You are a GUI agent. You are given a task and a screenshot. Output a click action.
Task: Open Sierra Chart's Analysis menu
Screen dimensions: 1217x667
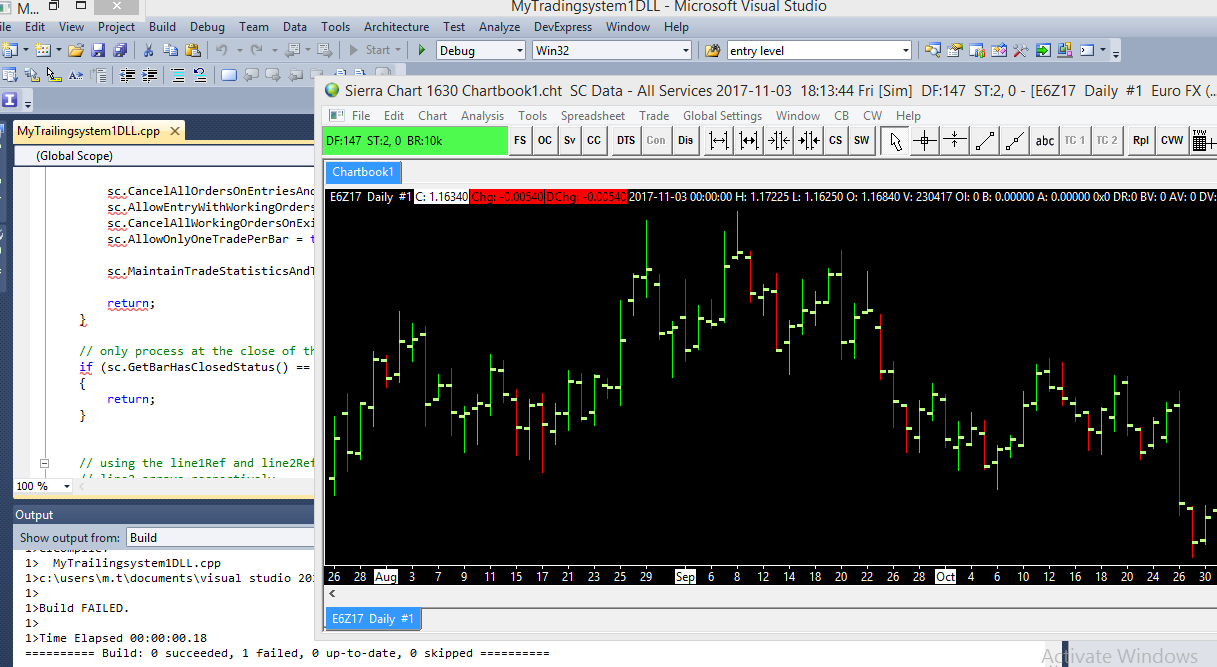(482, 116)
